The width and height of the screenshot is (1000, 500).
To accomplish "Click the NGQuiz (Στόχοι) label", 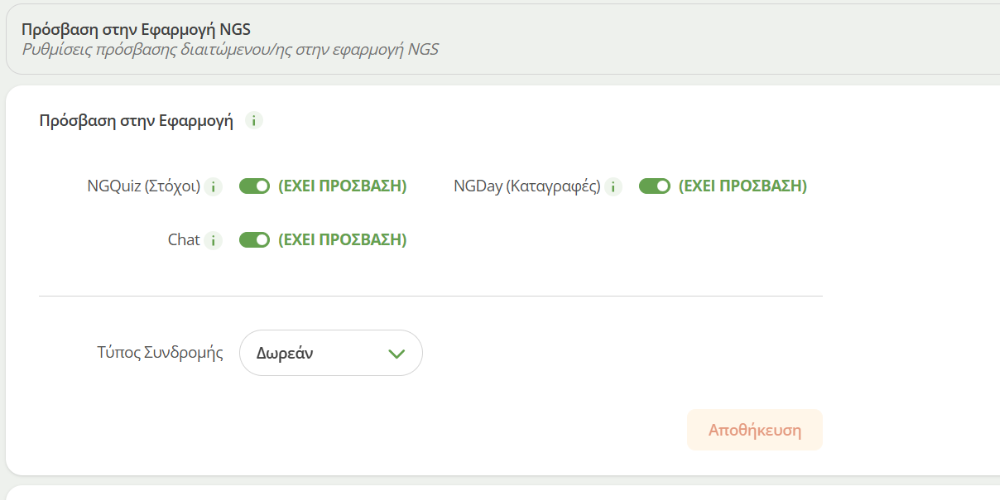I will click(x=144, y=186).
